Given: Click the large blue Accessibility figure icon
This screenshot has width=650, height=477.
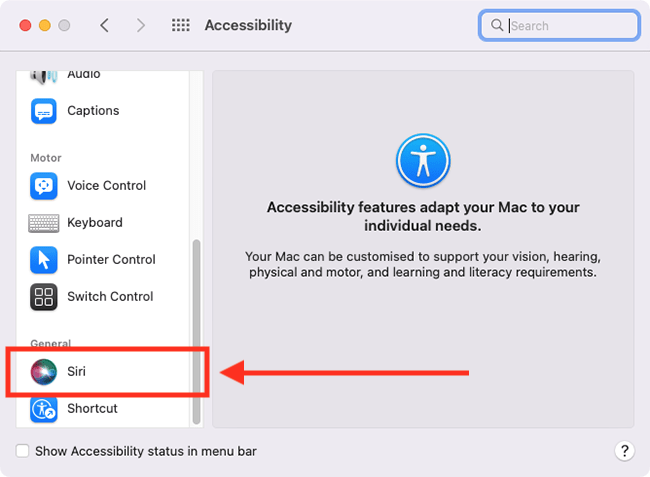Looking at the screenshot, I should coord(423,160).
